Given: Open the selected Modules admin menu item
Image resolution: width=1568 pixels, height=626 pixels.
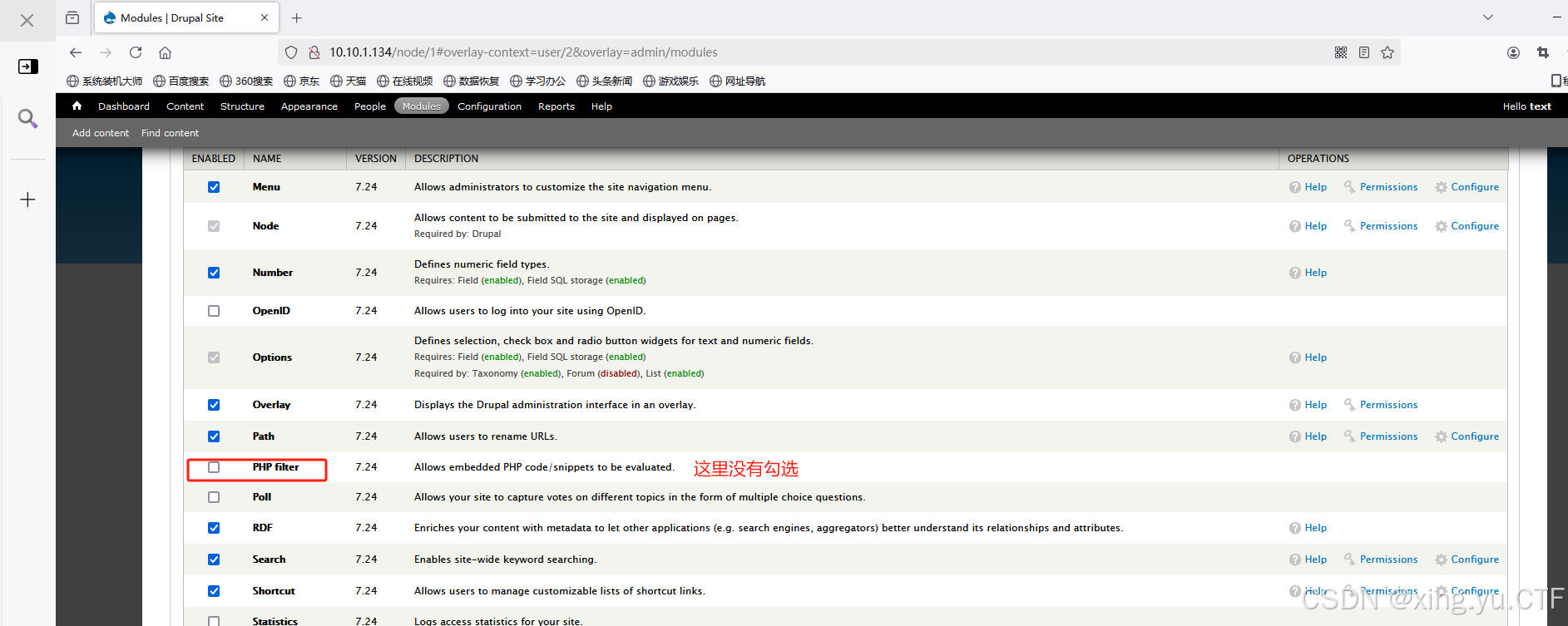Looking at the screenshot, I should tap(422, 106).
